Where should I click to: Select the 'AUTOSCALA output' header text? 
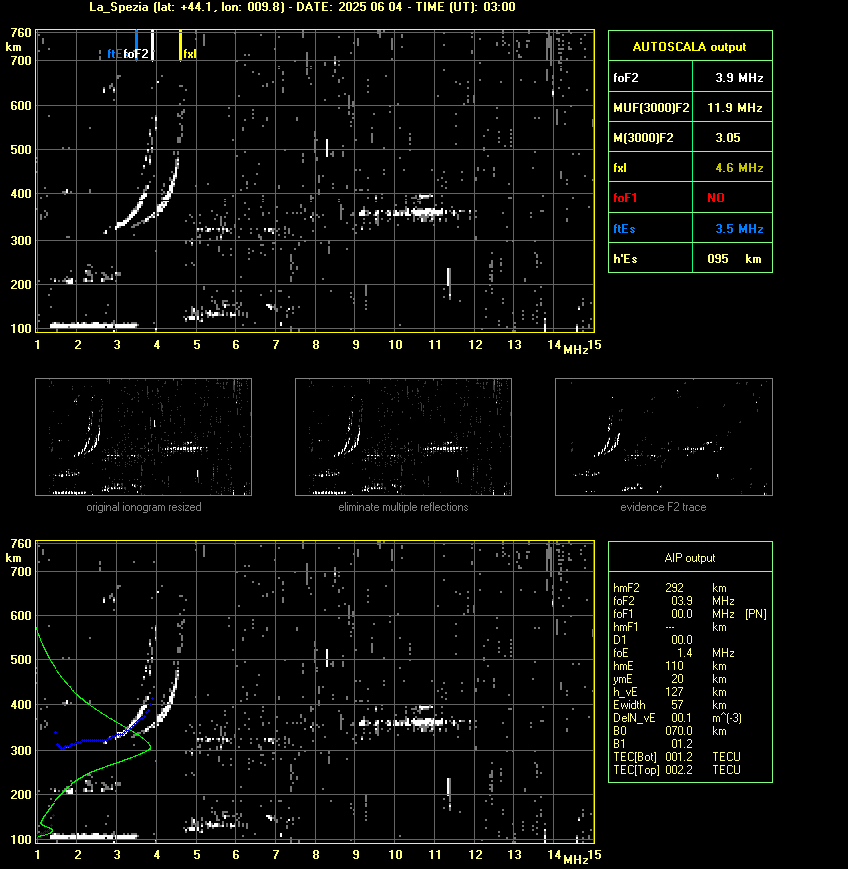point(689,47)
